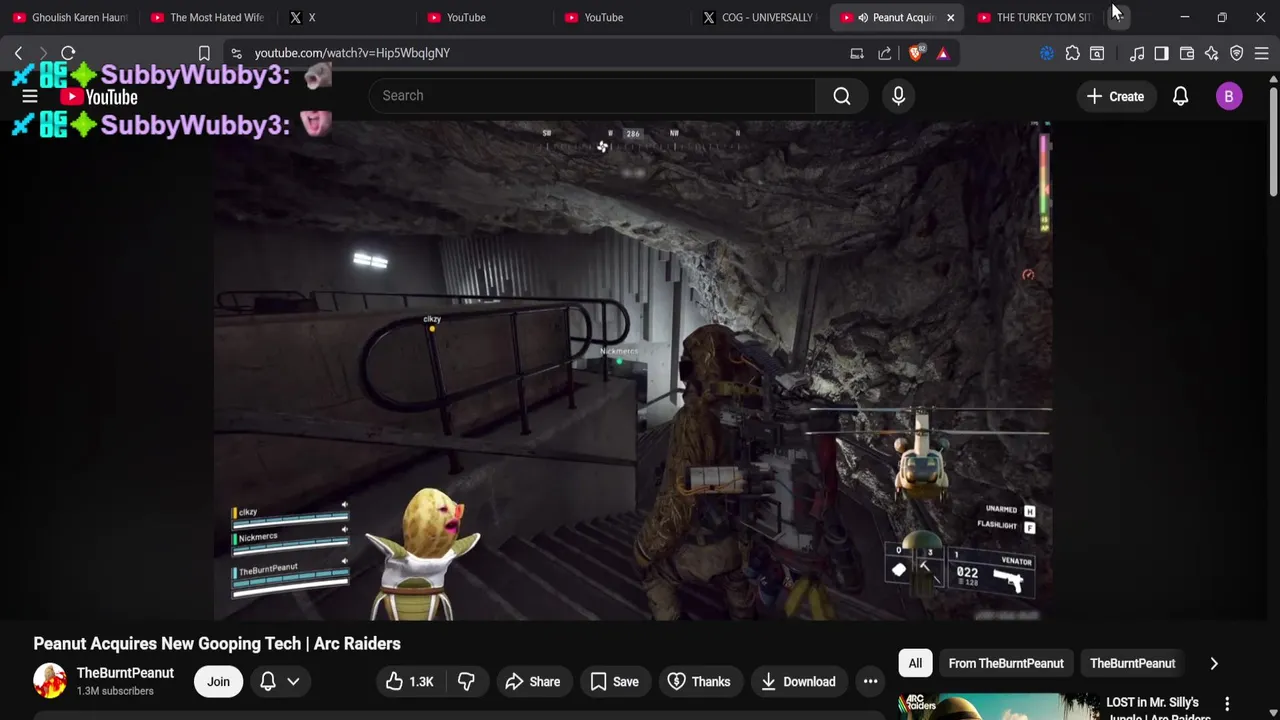
Task: Open the media playlist music-note icon
Action: [x=1137, y=53]
